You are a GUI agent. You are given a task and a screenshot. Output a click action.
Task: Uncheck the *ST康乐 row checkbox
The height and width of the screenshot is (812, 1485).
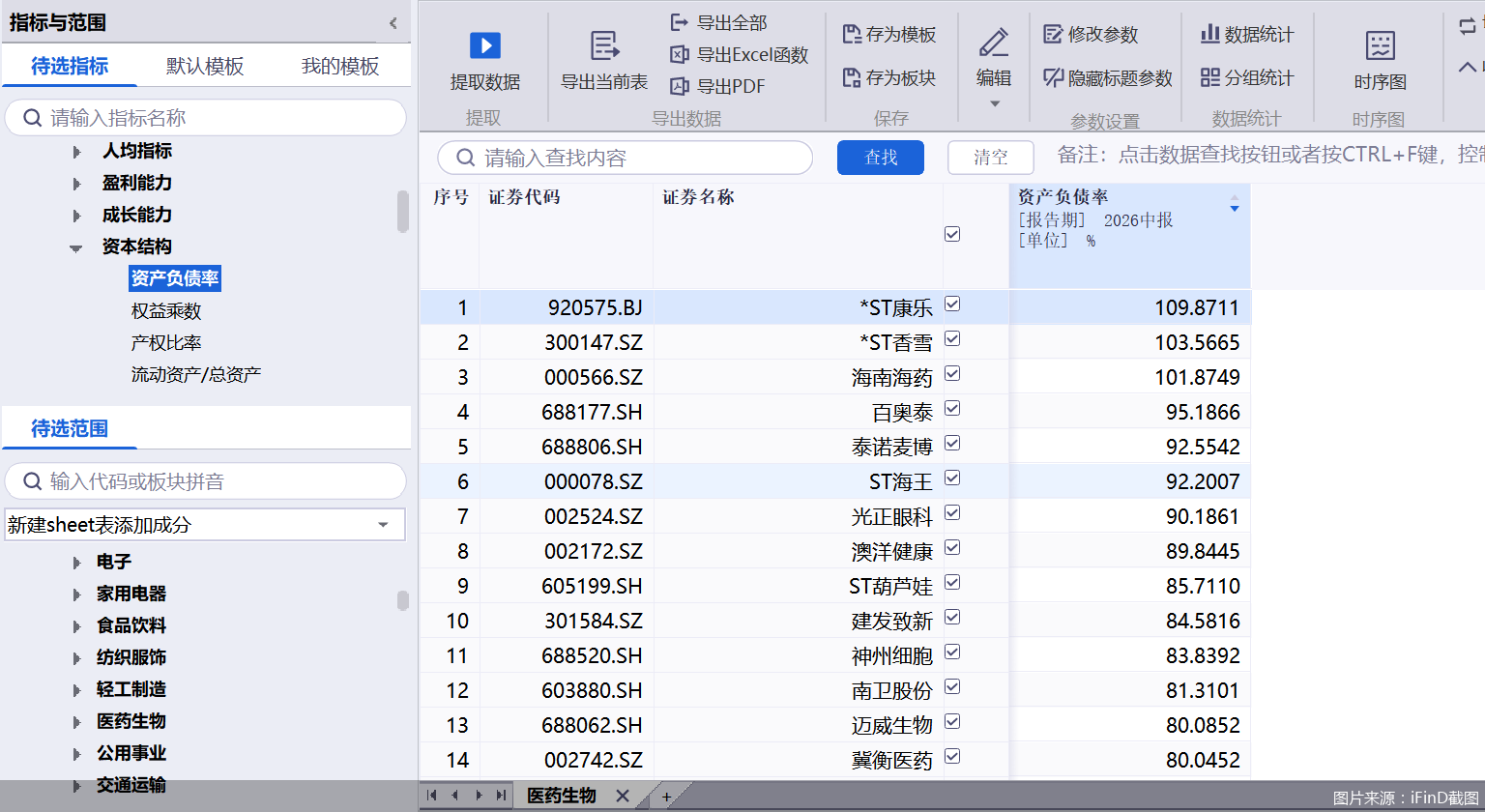(952, 304)
